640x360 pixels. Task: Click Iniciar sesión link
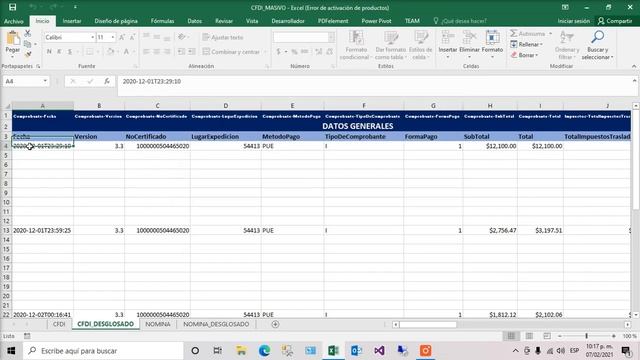(x=573, y=21)
